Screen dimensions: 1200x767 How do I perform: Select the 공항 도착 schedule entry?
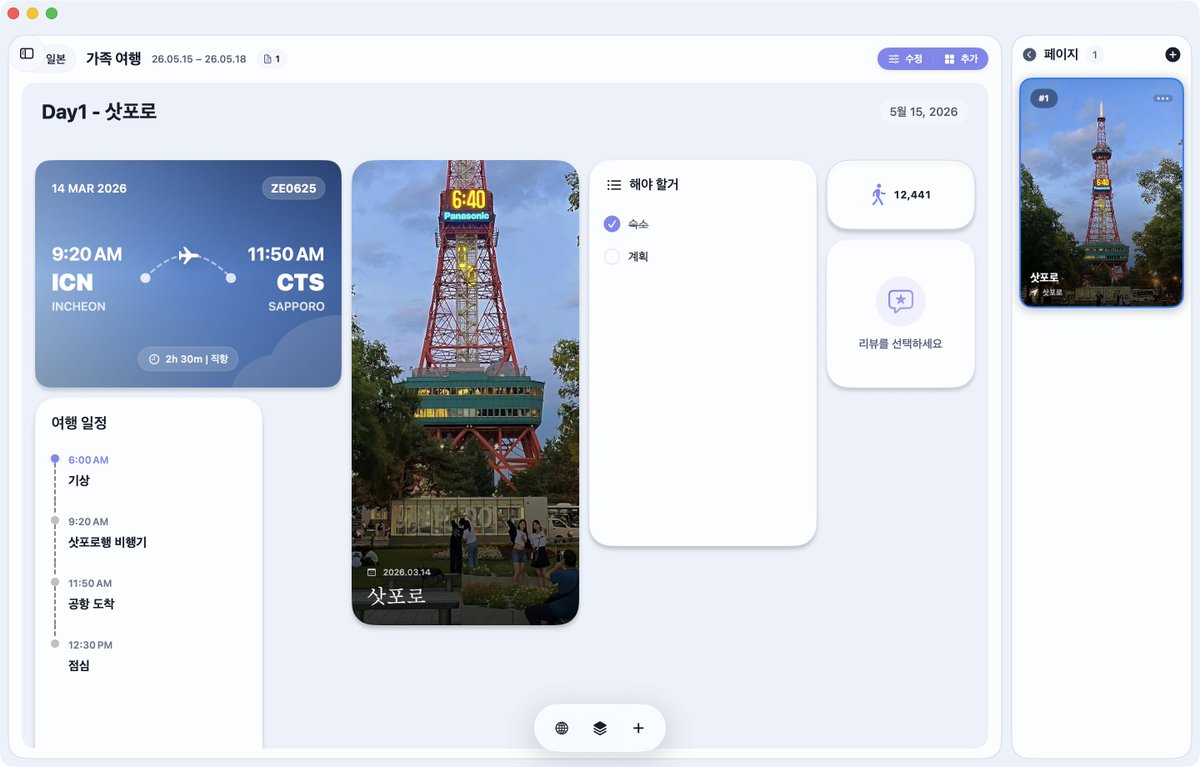(x=91, y=604)
